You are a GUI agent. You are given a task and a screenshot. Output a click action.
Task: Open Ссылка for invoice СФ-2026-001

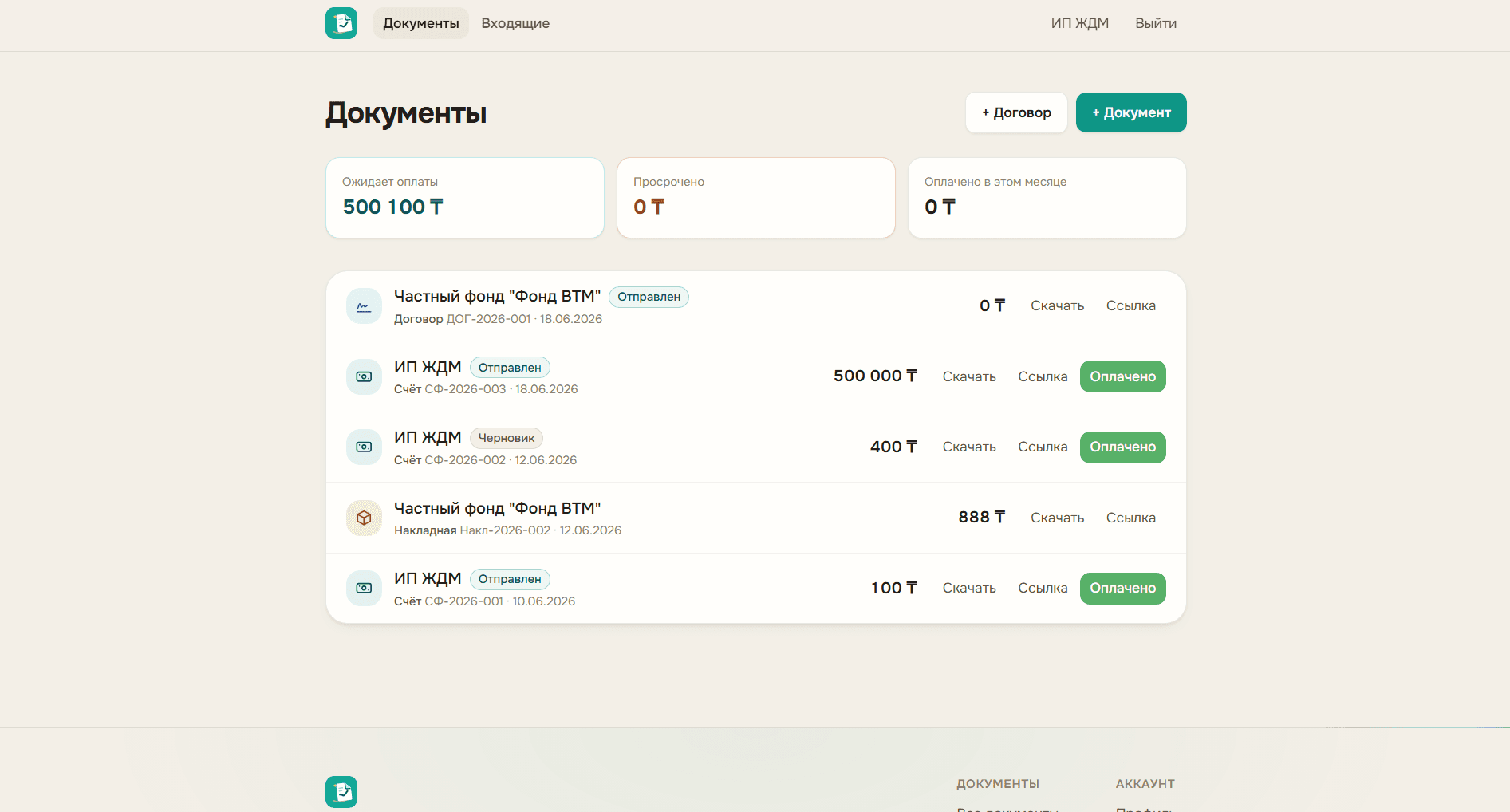click(x=1043, y=589)
